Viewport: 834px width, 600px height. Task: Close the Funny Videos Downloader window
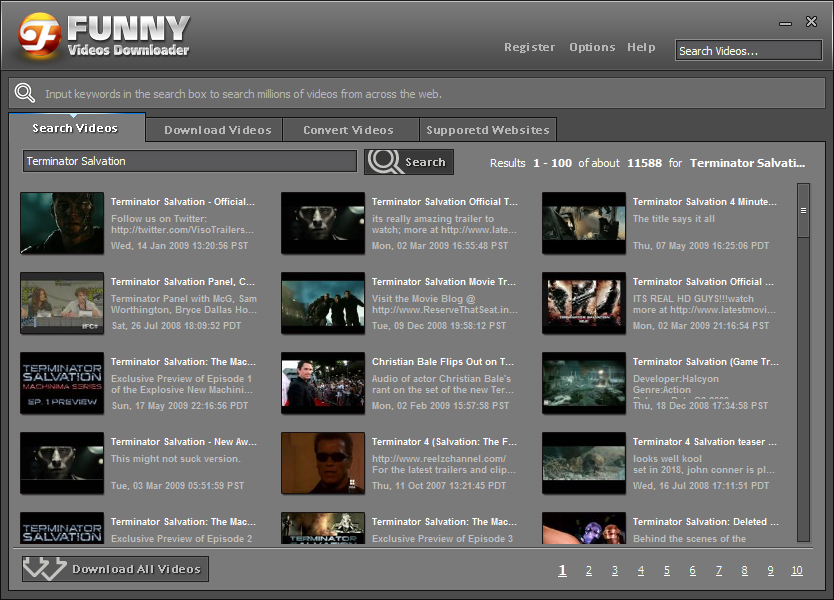pyautogui.click(x=811, y=22)
